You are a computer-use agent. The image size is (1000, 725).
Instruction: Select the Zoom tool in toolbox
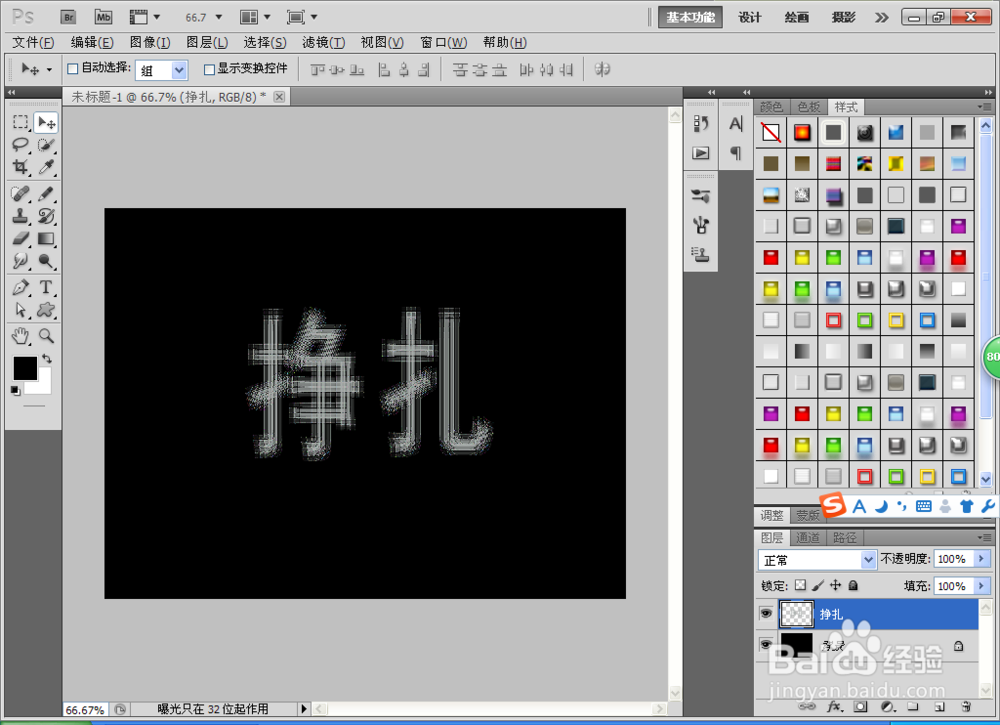[x=46, y=335]
